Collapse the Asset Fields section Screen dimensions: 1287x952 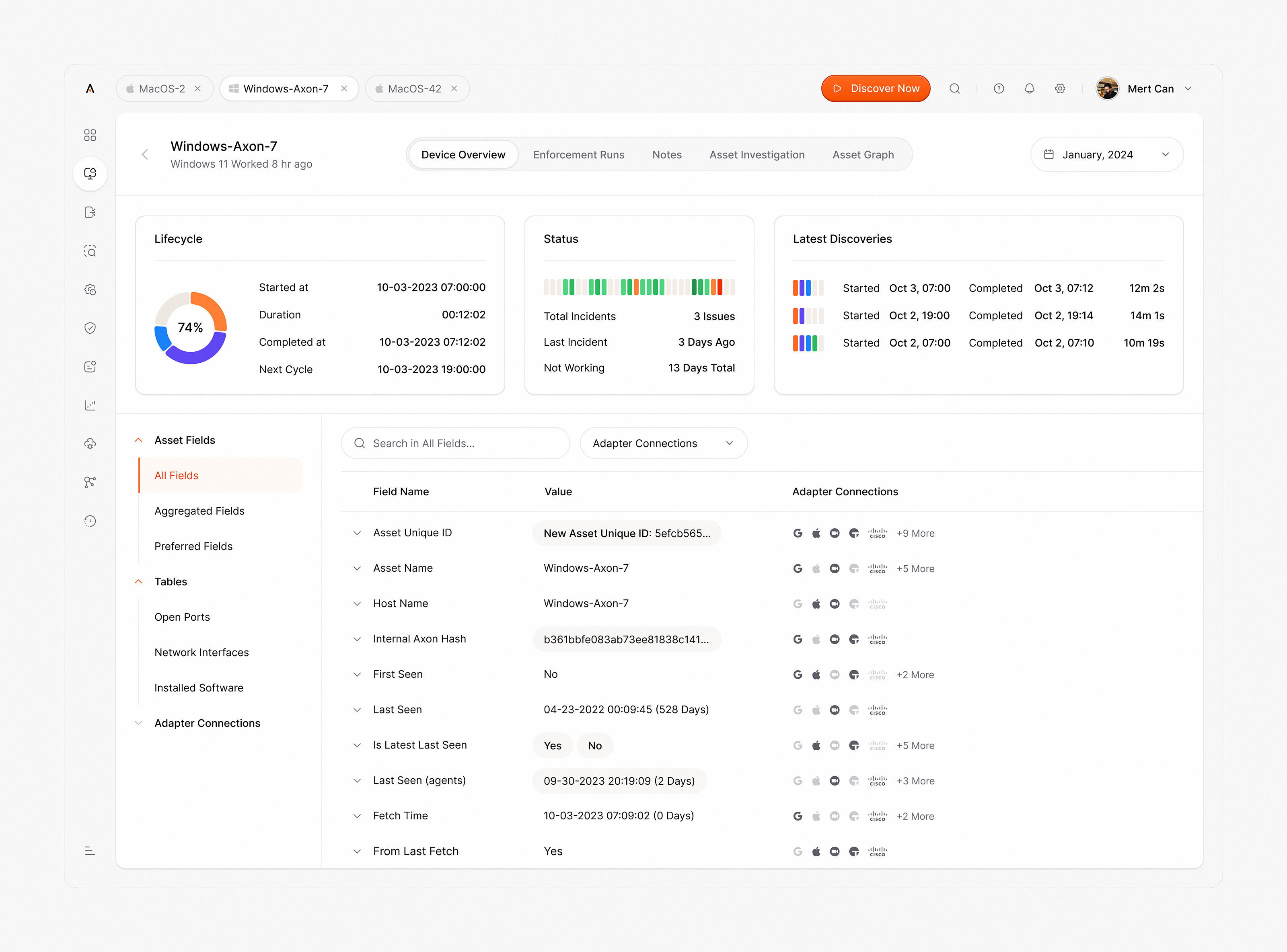pyautogui.click(x=138, y=440)
